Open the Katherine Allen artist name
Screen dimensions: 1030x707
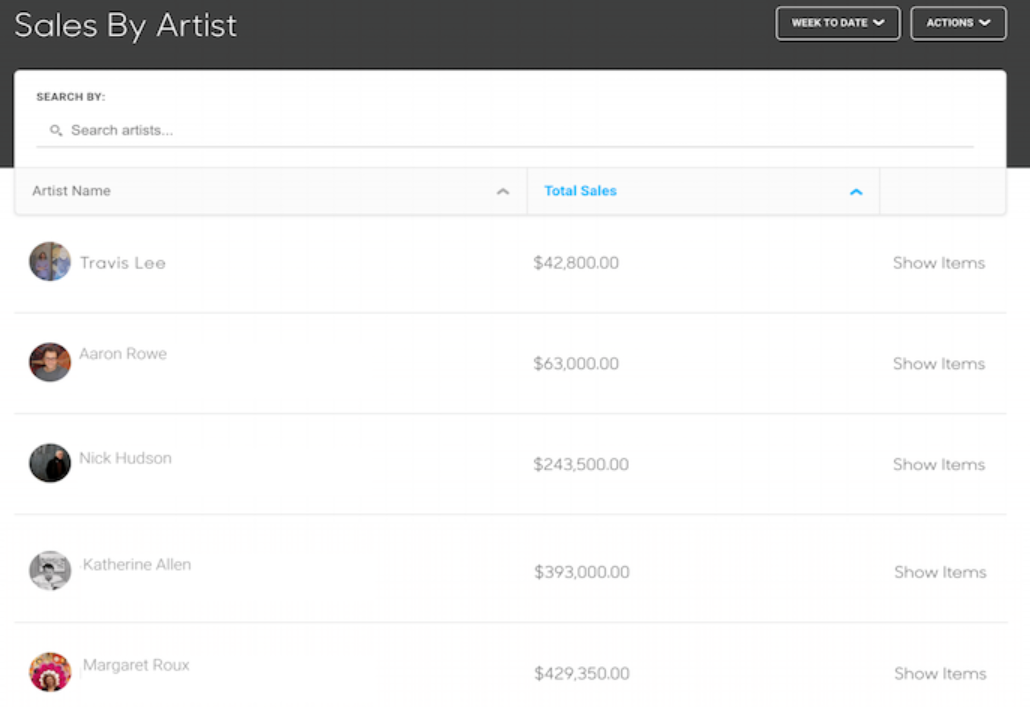pyautogui.click(x=137, y=565)
